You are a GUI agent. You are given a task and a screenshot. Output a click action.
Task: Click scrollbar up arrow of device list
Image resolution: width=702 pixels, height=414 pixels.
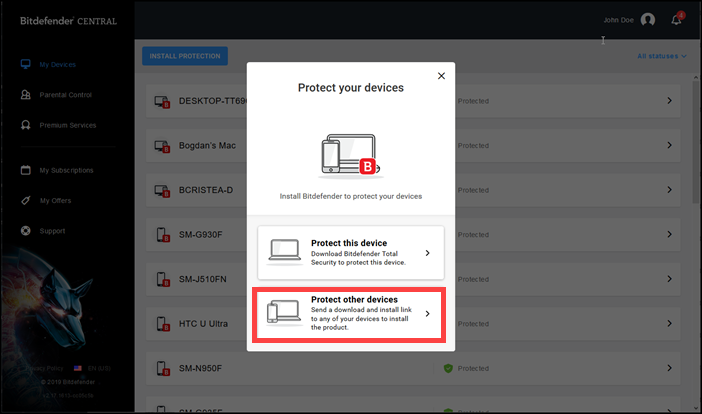point(695,77)
